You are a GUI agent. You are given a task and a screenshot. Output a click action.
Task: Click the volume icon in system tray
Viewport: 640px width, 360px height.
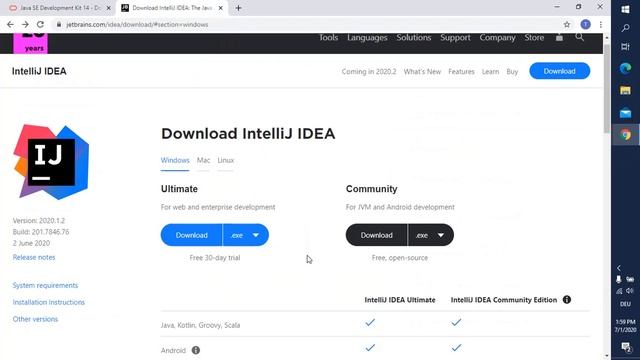coord(630,291)
